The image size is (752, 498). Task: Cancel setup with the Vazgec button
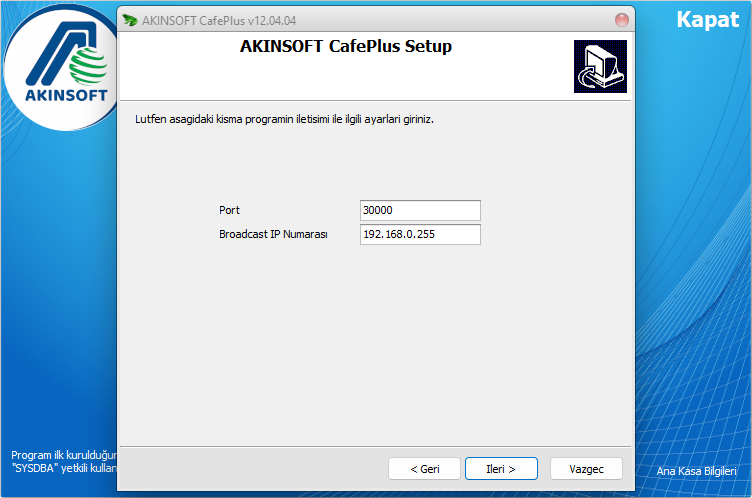[x=586, y=468]
